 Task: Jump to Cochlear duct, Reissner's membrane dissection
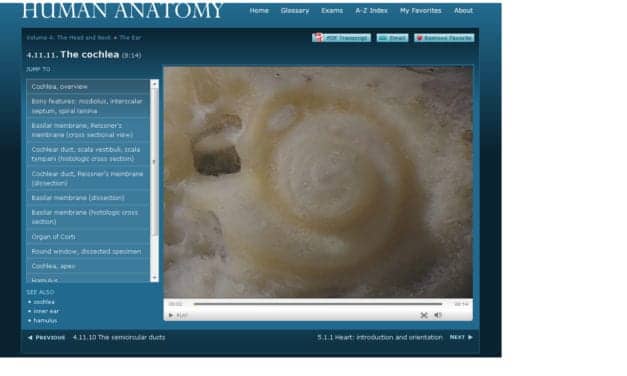tap(88, 178)
